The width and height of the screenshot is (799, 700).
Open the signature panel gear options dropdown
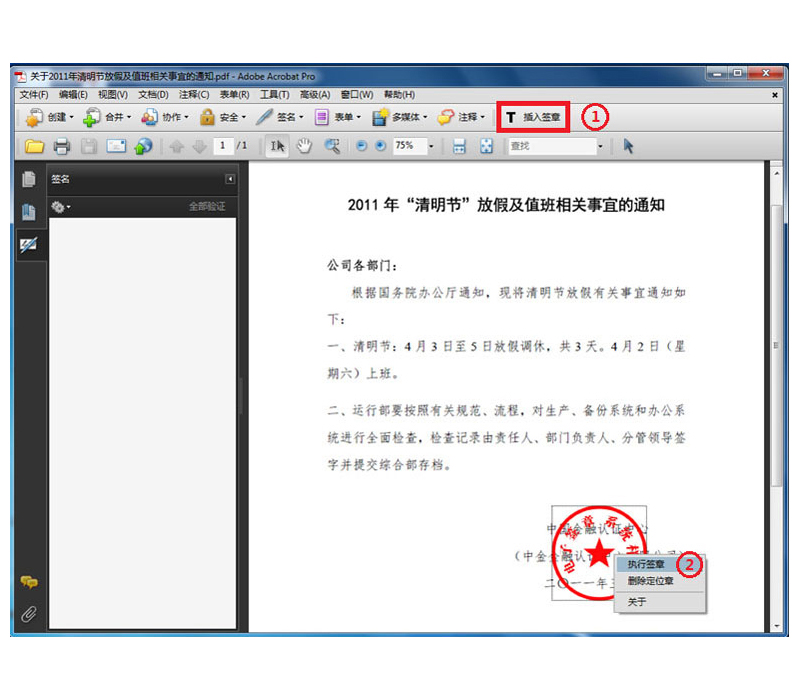pyautogui.click(x=60, y=206)
